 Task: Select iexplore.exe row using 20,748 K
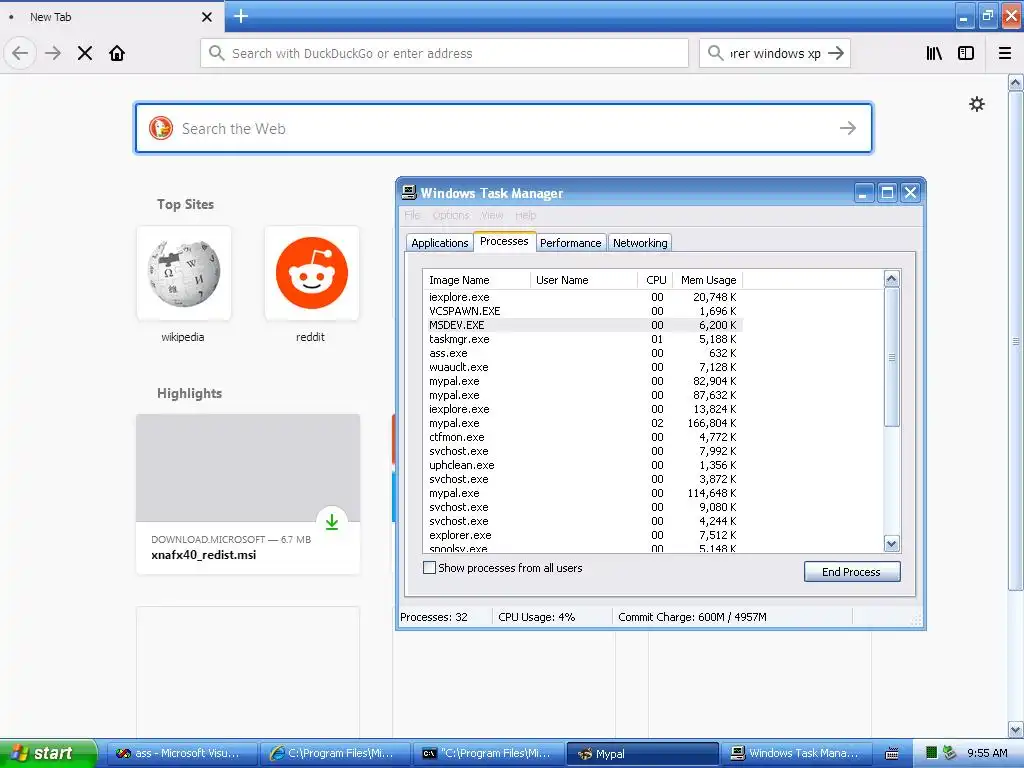[x=583, y=297]
